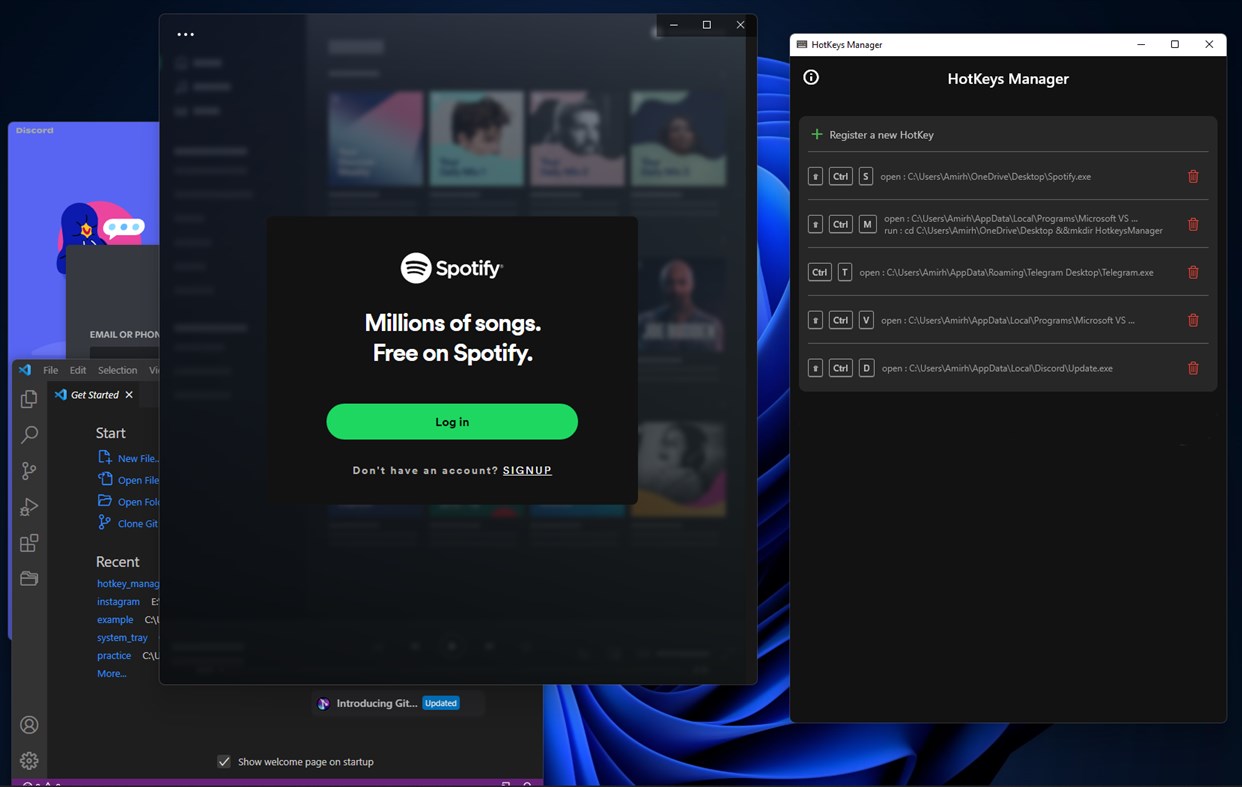Open the File menu in VS Code
Screen dimensions: 1242x787
pyautogui.click(x=50, y=370)
